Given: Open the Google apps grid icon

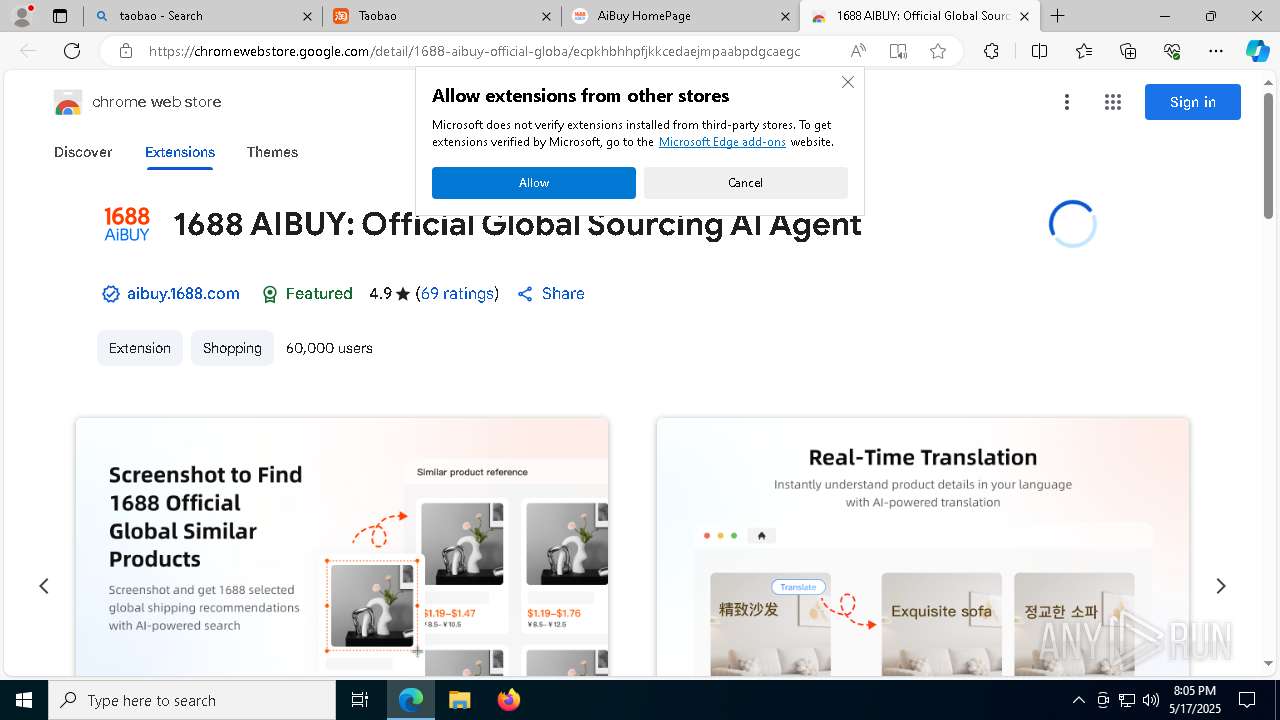Looking at the screenshot, I should tap(1113, 102).
